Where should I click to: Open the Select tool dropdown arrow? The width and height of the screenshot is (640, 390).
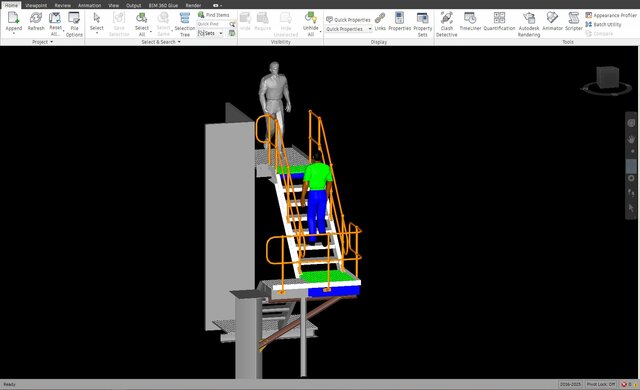tap(97, 33)
